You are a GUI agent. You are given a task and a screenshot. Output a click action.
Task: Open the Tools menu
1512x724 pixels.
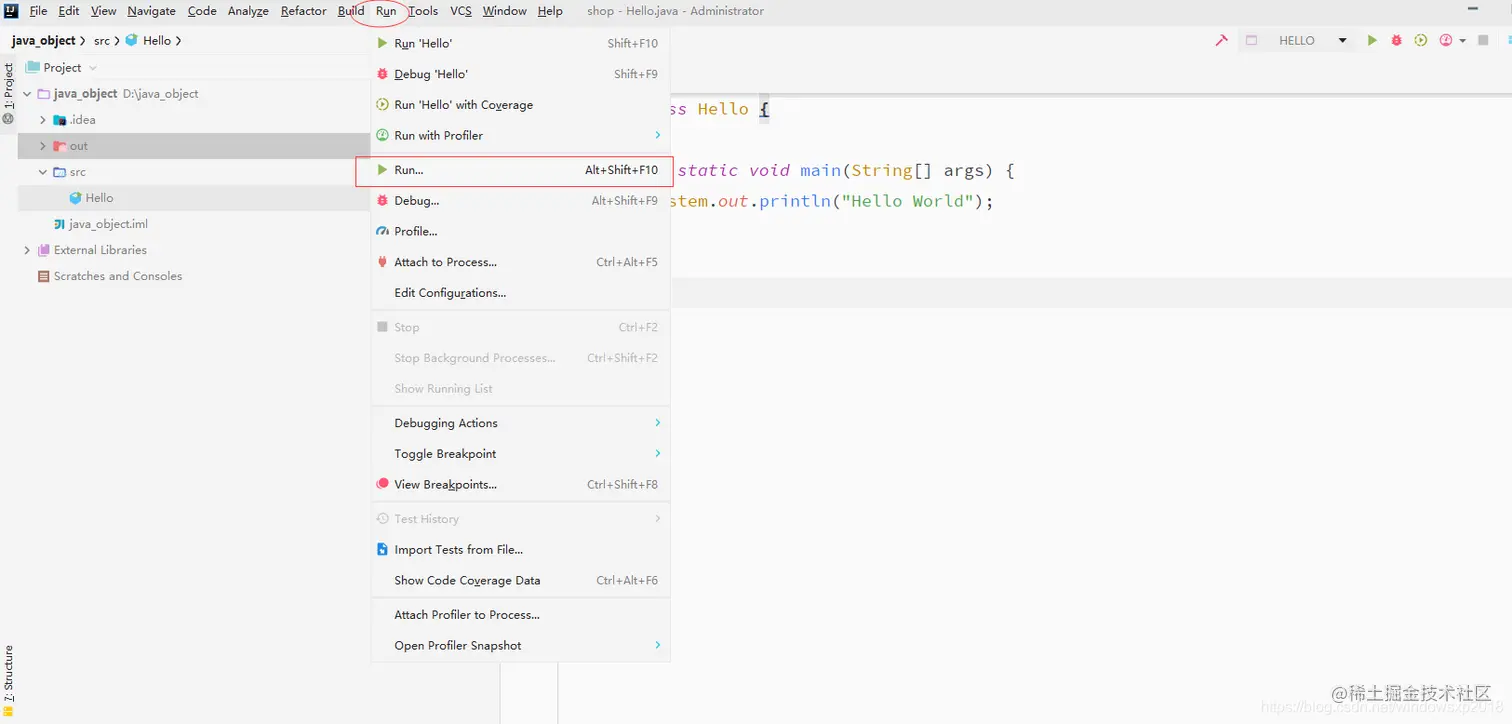click(423, 11)
